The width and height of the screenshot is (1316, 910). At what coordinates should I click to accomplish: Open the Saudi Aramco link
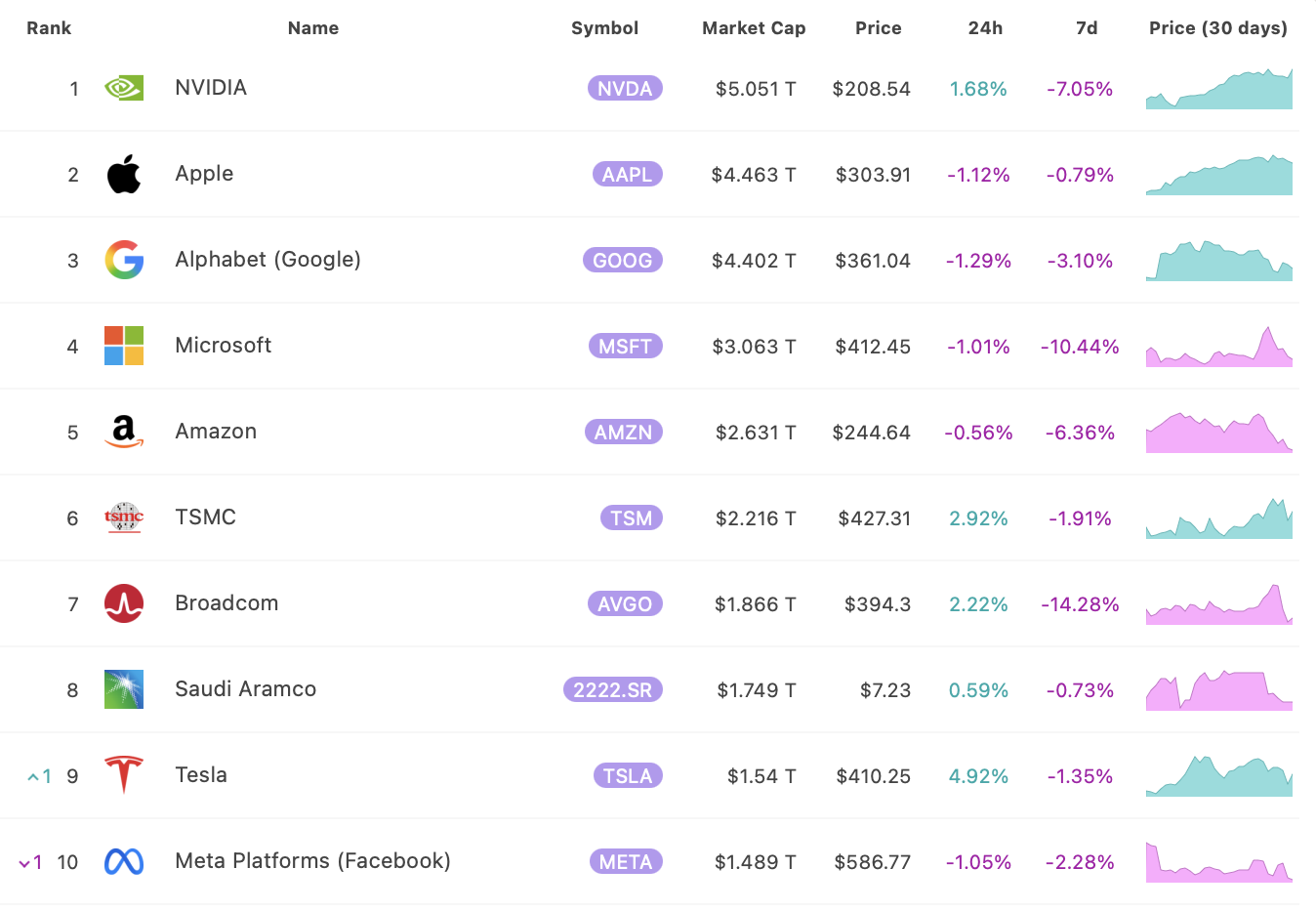point(245,689)
